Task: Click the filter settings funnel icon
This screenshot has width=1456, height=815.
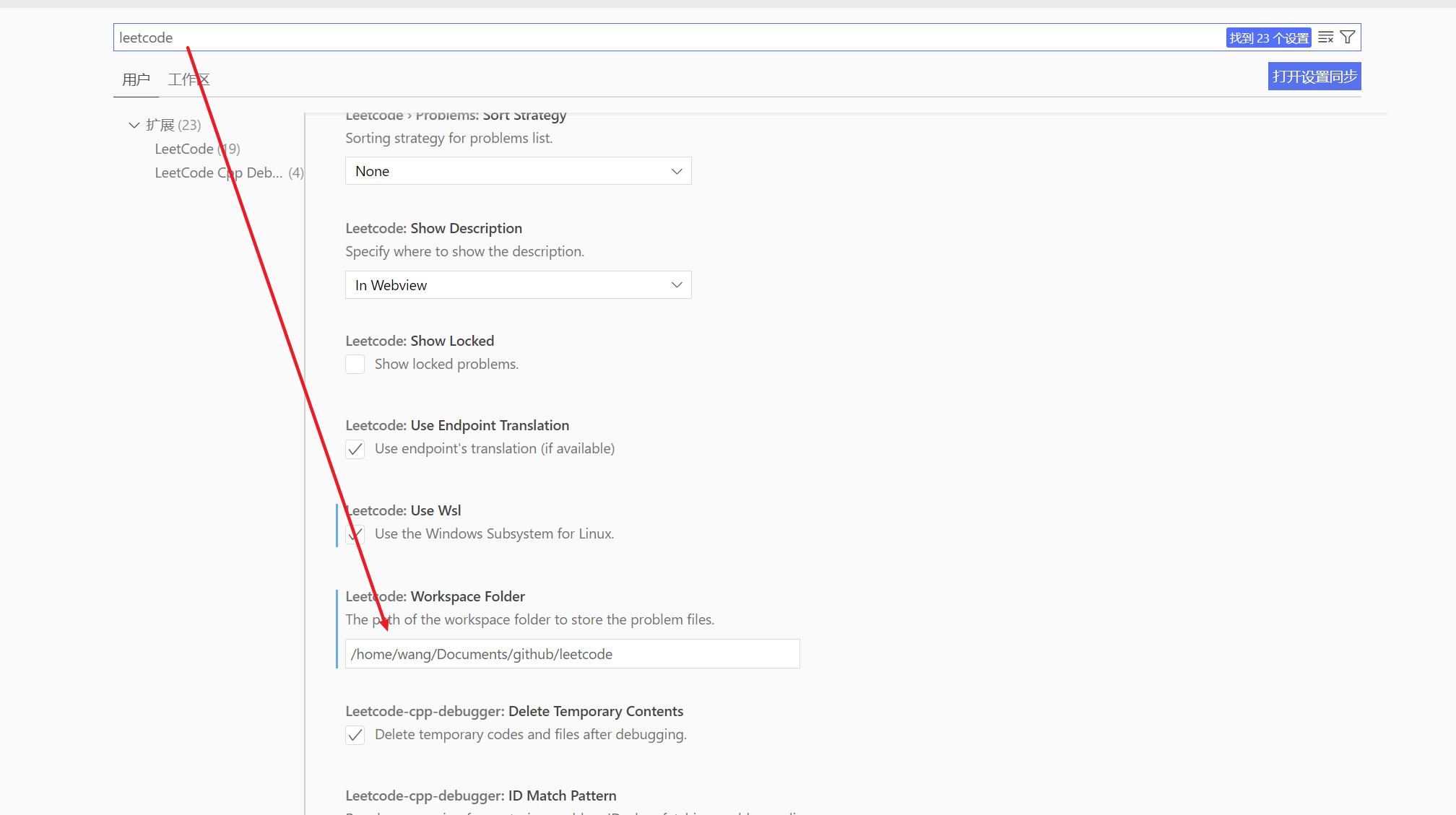Action: coord(1348,38)
